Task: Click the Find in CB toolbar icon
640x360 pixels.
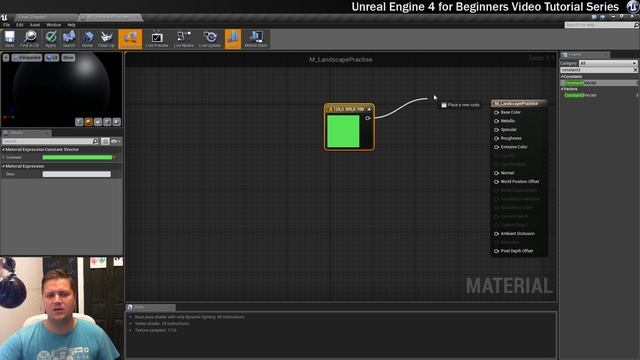Action: pyautogui.click(x=30, y=39)
